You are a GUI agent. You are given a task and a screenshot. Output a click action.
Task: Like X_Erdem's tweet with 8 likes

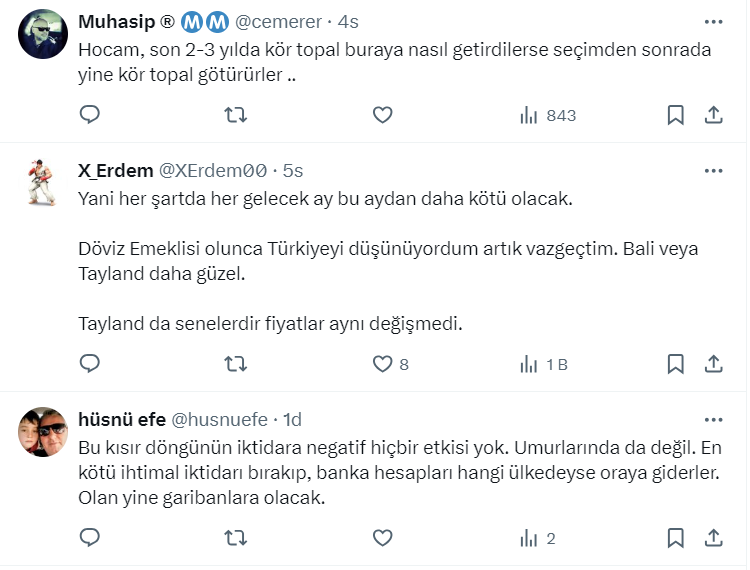382,364
